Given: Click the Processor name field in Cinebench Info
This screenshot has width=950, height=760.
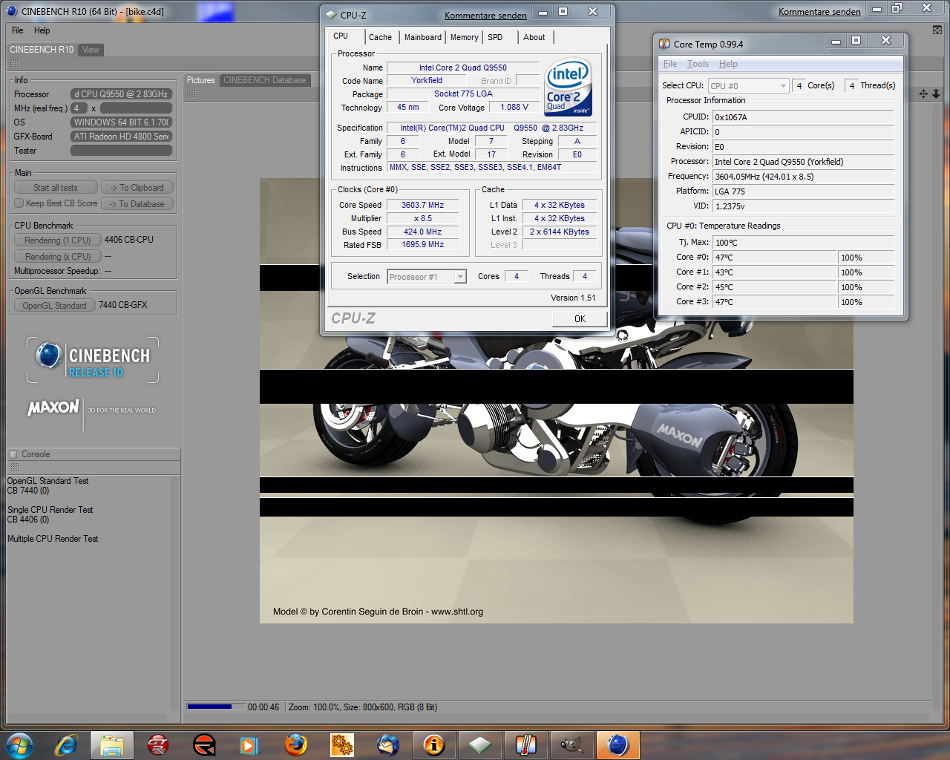Looking at the screenshot, I should coord(121,94).
